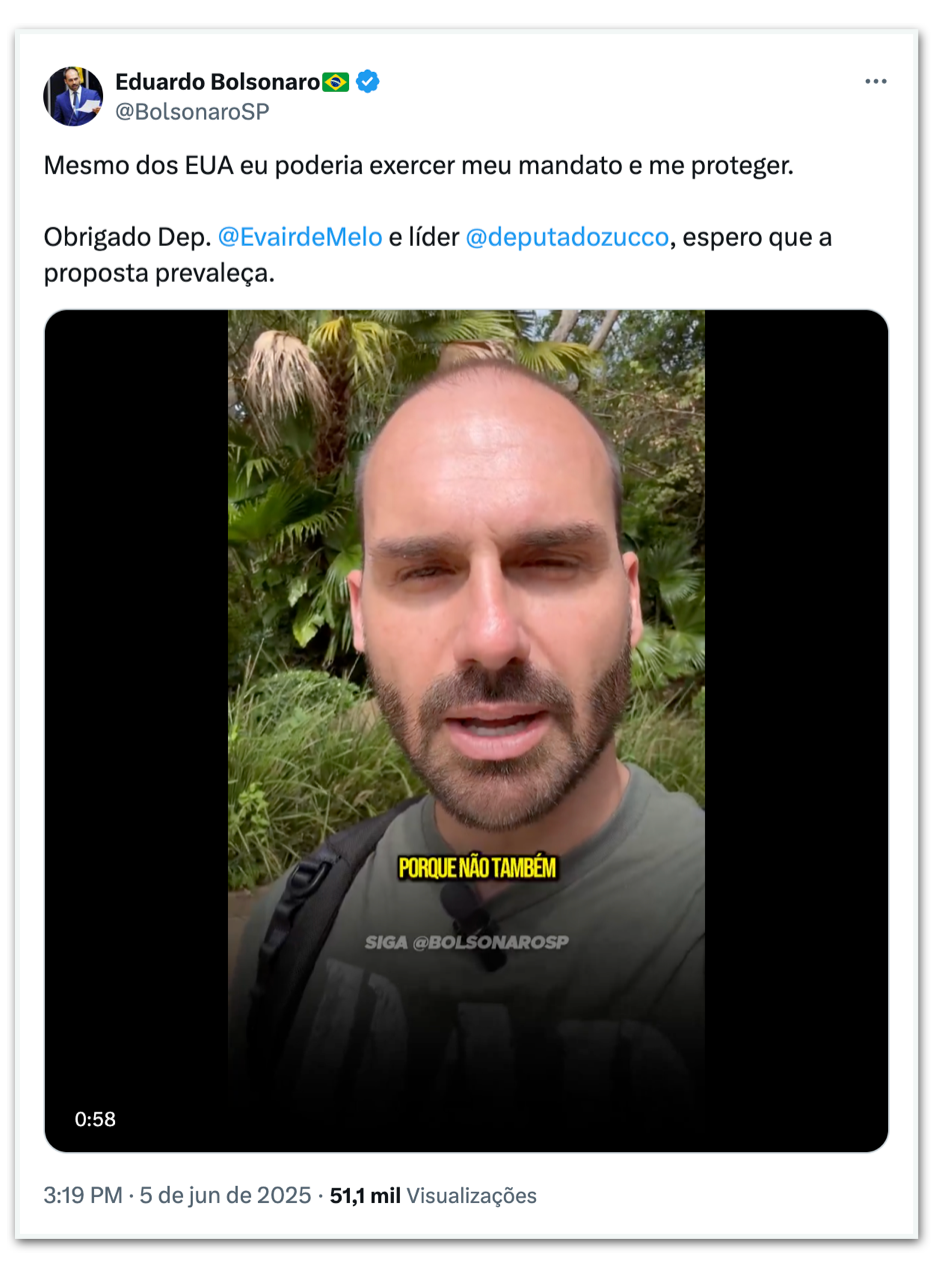
Task: Open the @BolsonaroSP handle under the name
Action: tap(192, 111)
